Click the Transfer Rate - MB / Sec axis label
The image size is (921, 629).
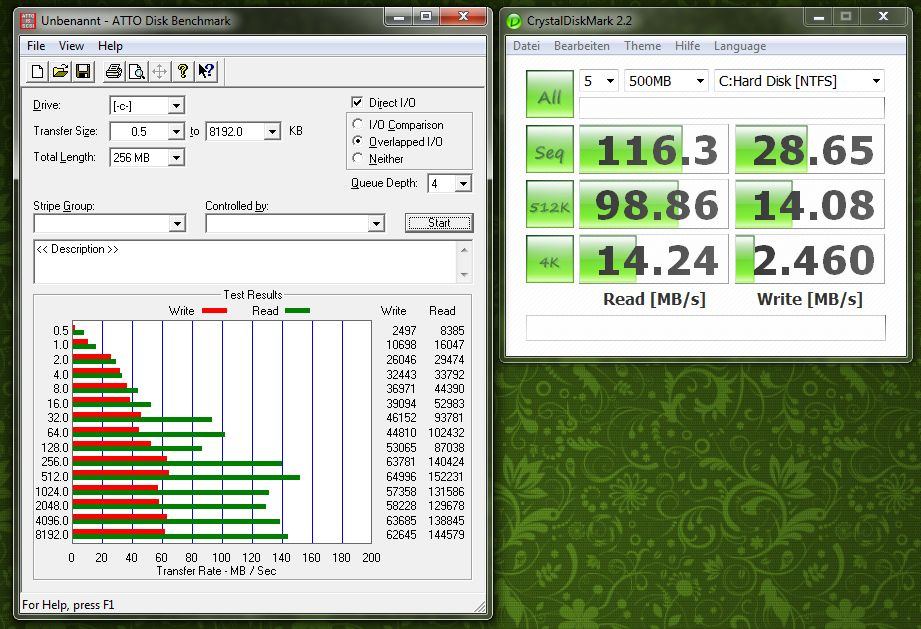pyautogui.click(x=216, y=571)
